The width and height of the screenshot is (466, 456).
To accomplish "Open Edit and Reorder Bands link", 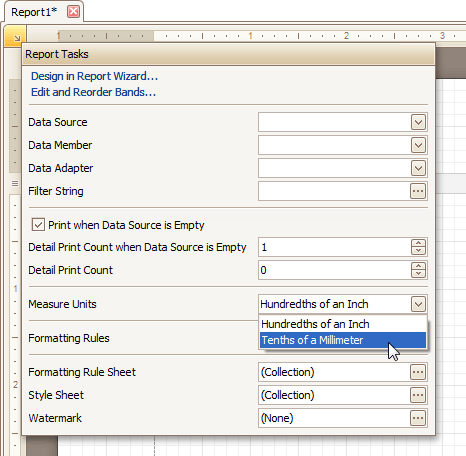I will pos(93,92).
